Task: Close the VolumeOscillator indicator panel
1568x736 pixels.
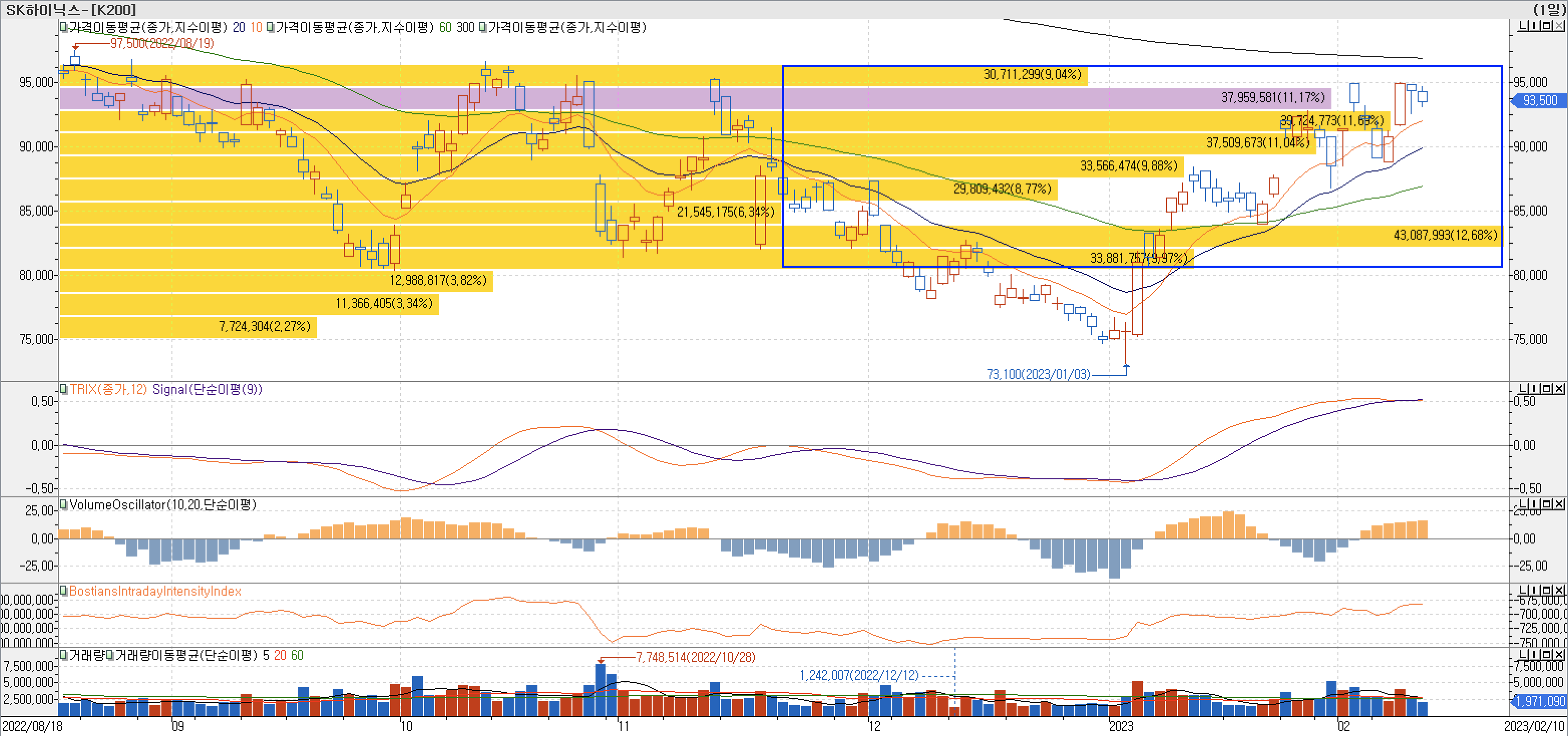Action: click(x=1559, y=503)
